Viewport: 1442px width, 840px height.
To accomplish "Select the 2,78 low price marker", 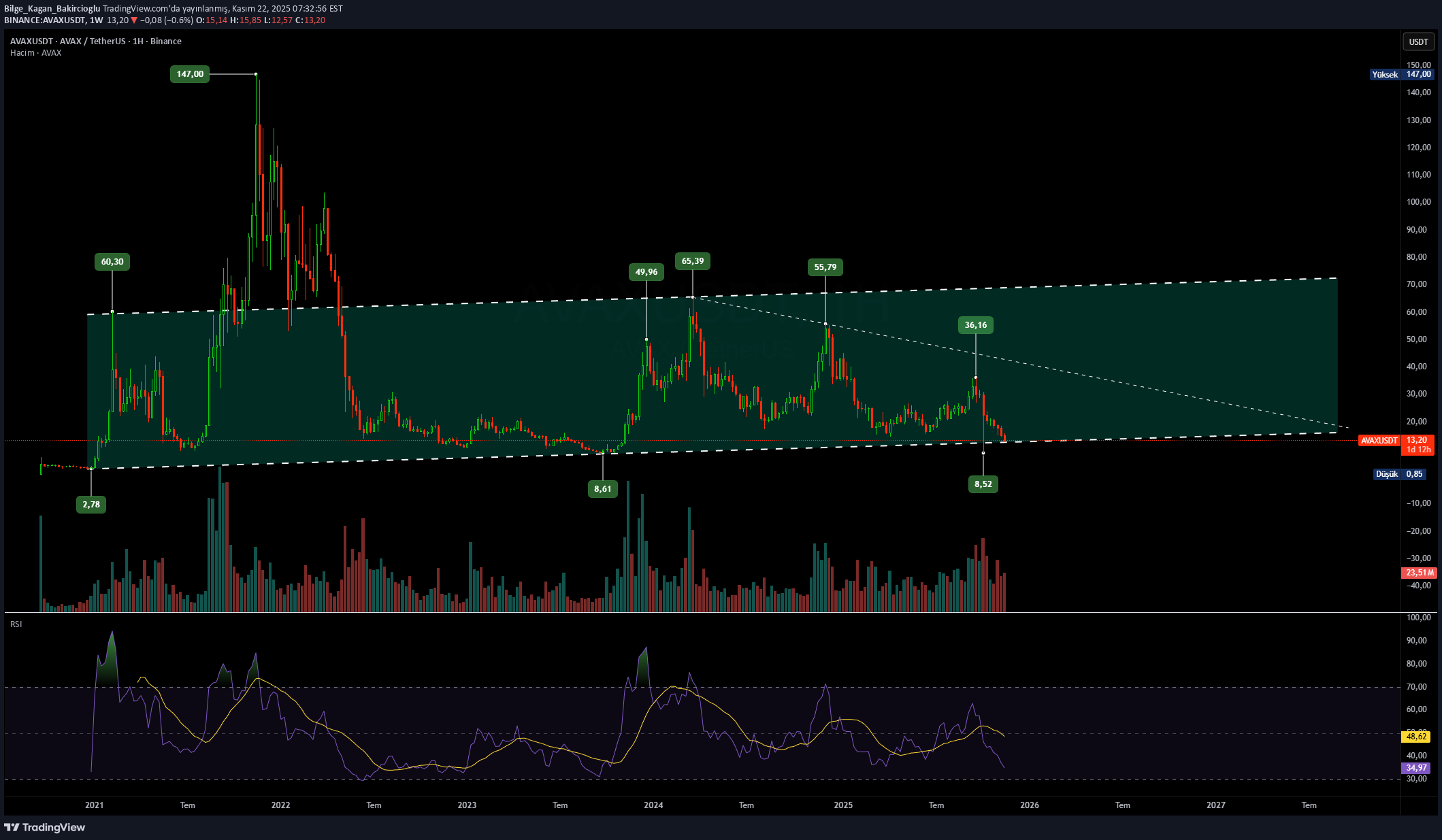I will (91, 505).
